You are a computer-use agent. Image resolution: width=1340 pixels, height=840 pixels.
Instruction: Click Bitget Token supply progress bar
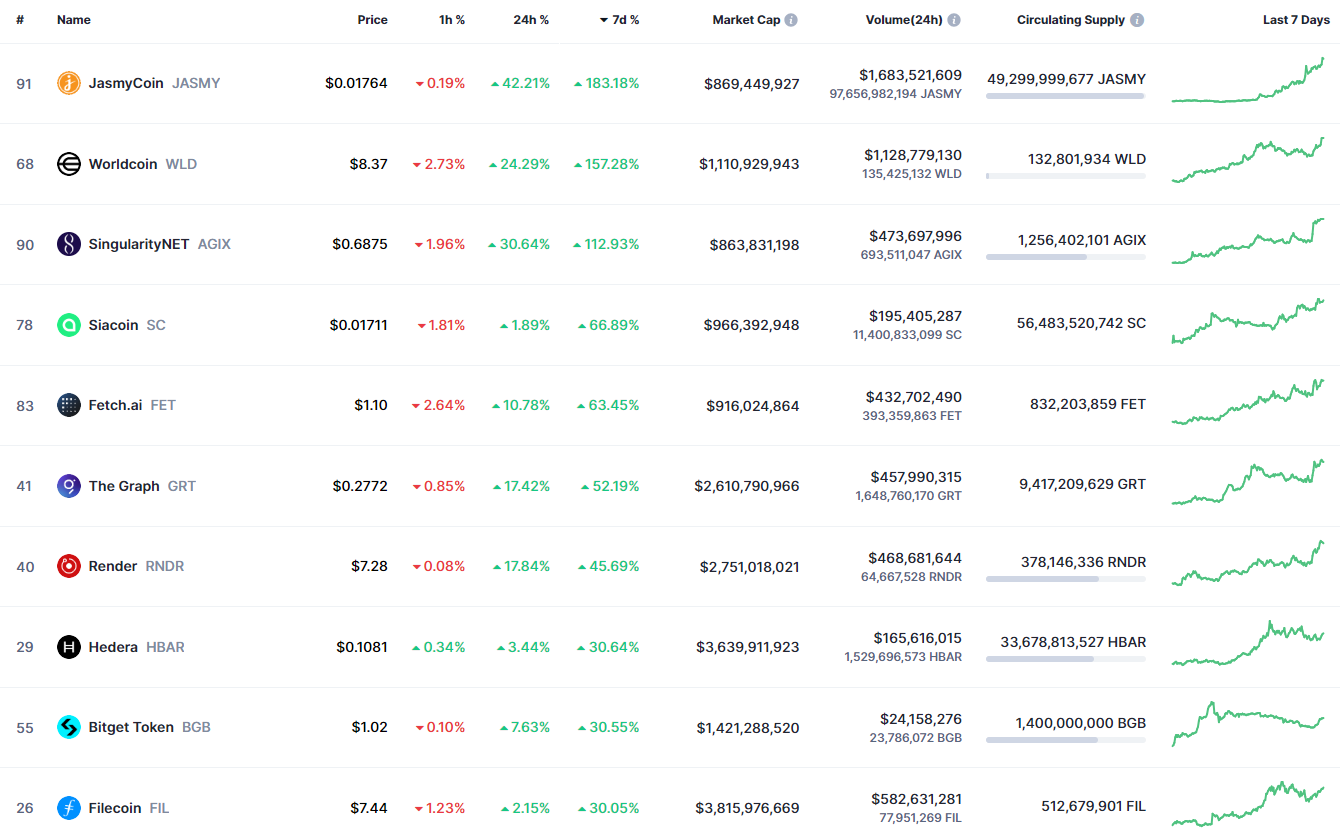(x=1065, y=740)
